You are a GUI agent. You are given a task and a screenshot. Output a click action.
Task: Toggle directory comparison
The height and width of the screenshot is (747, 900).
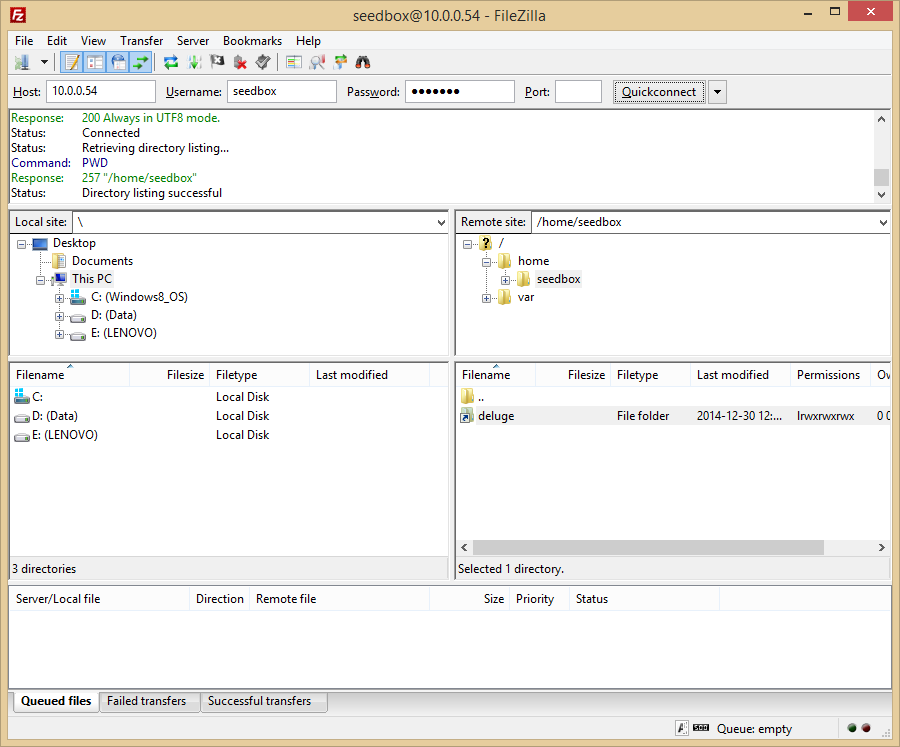tap(317, 62)
